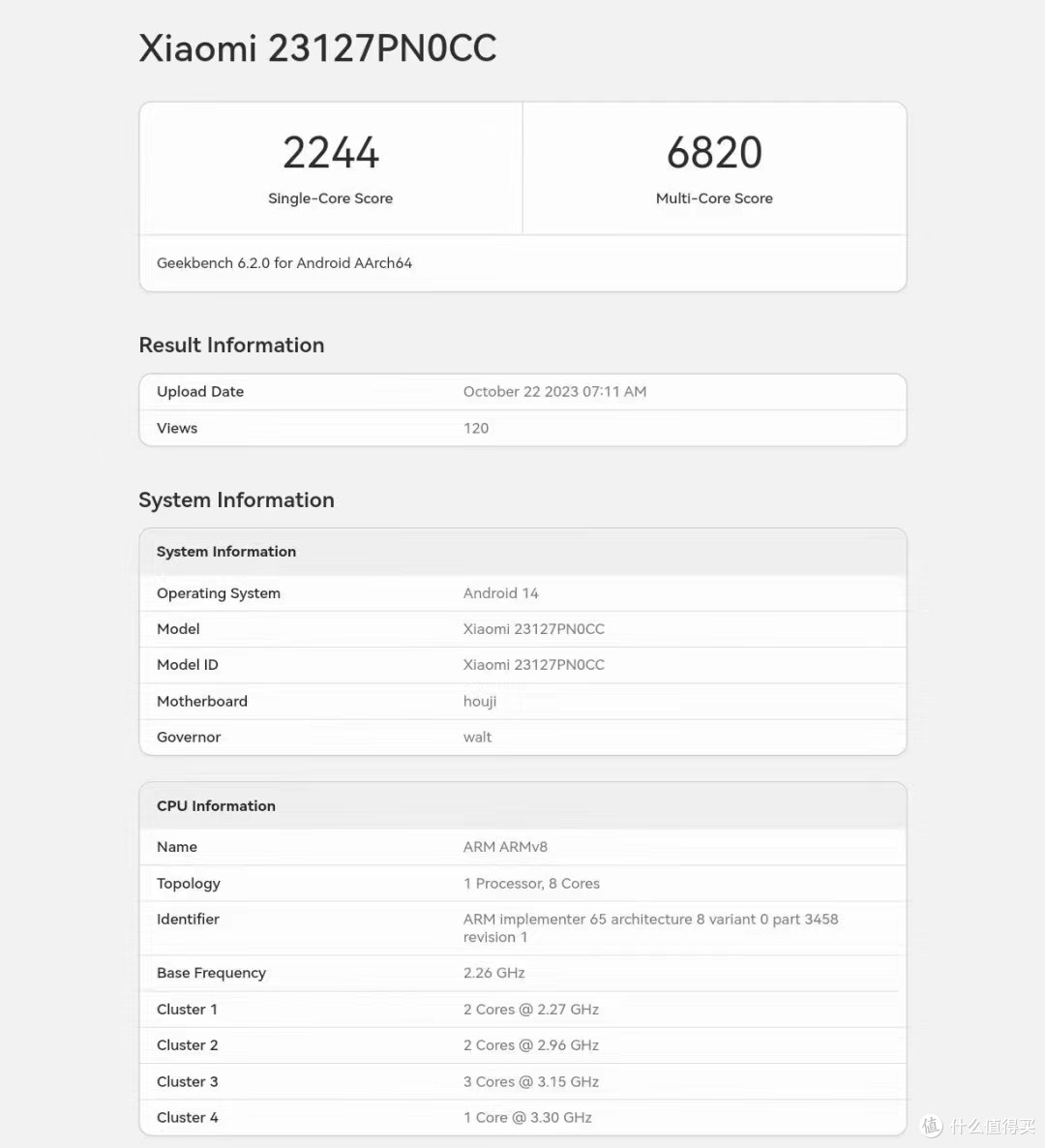Click the Name label in CPU Information
1045x1148 pixels.
(x=176, y=847)
